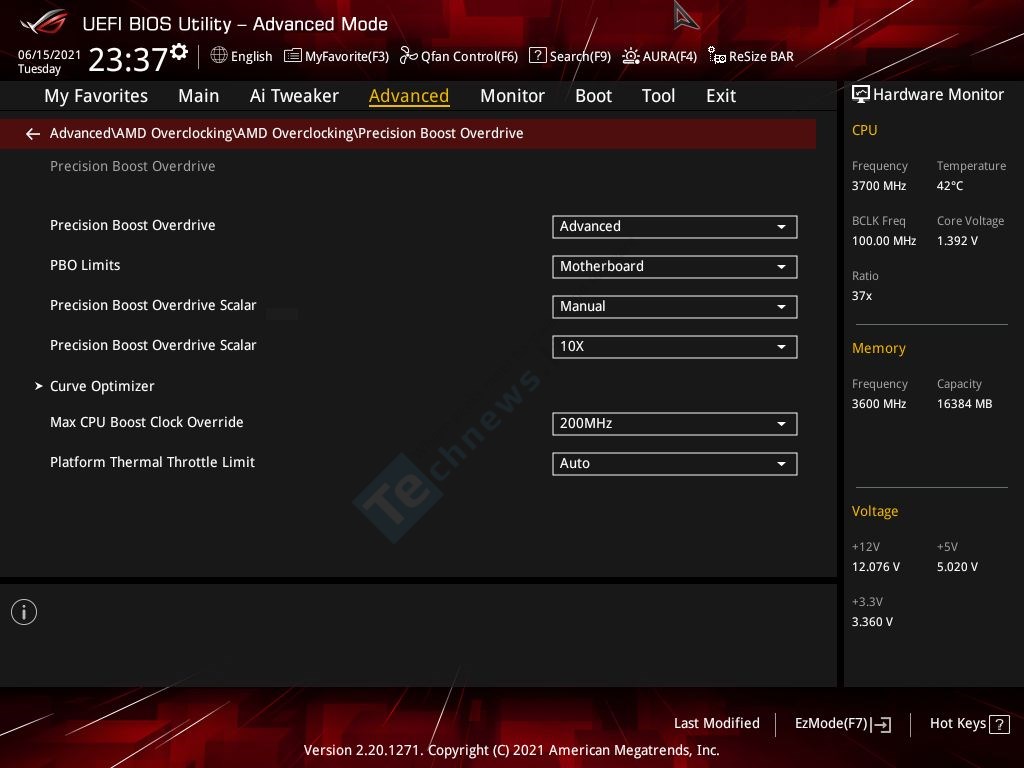Viewport: 1024px width, 768px height.
Task: Click the CPU frequency value 3700 MHz
Action: [x=878, y=186]
